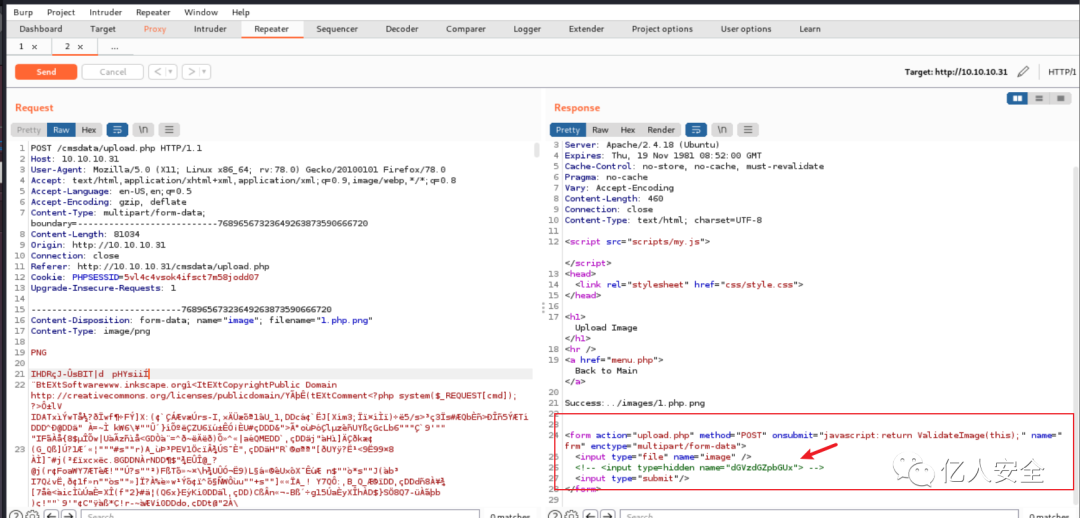
Task: Select Pretty view in Request pane
Action: tap(29, 130)
